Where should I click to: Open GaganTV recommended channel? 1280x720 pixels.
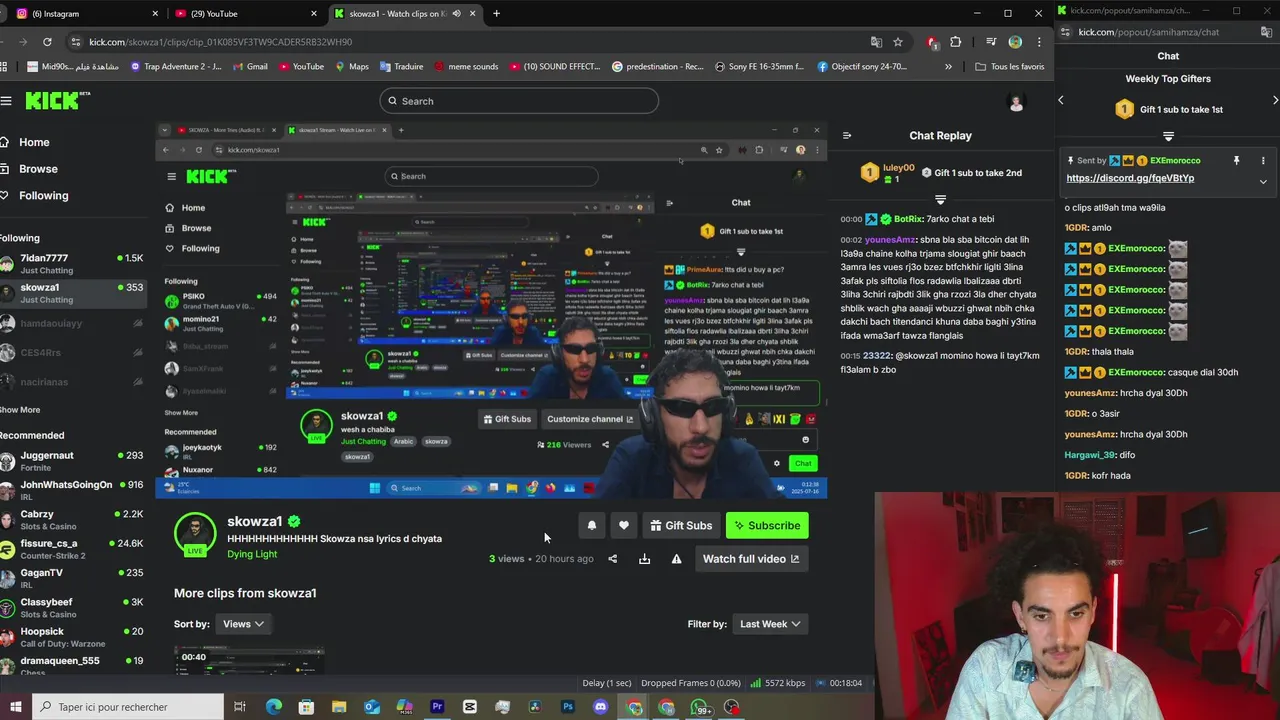[72, 578]
